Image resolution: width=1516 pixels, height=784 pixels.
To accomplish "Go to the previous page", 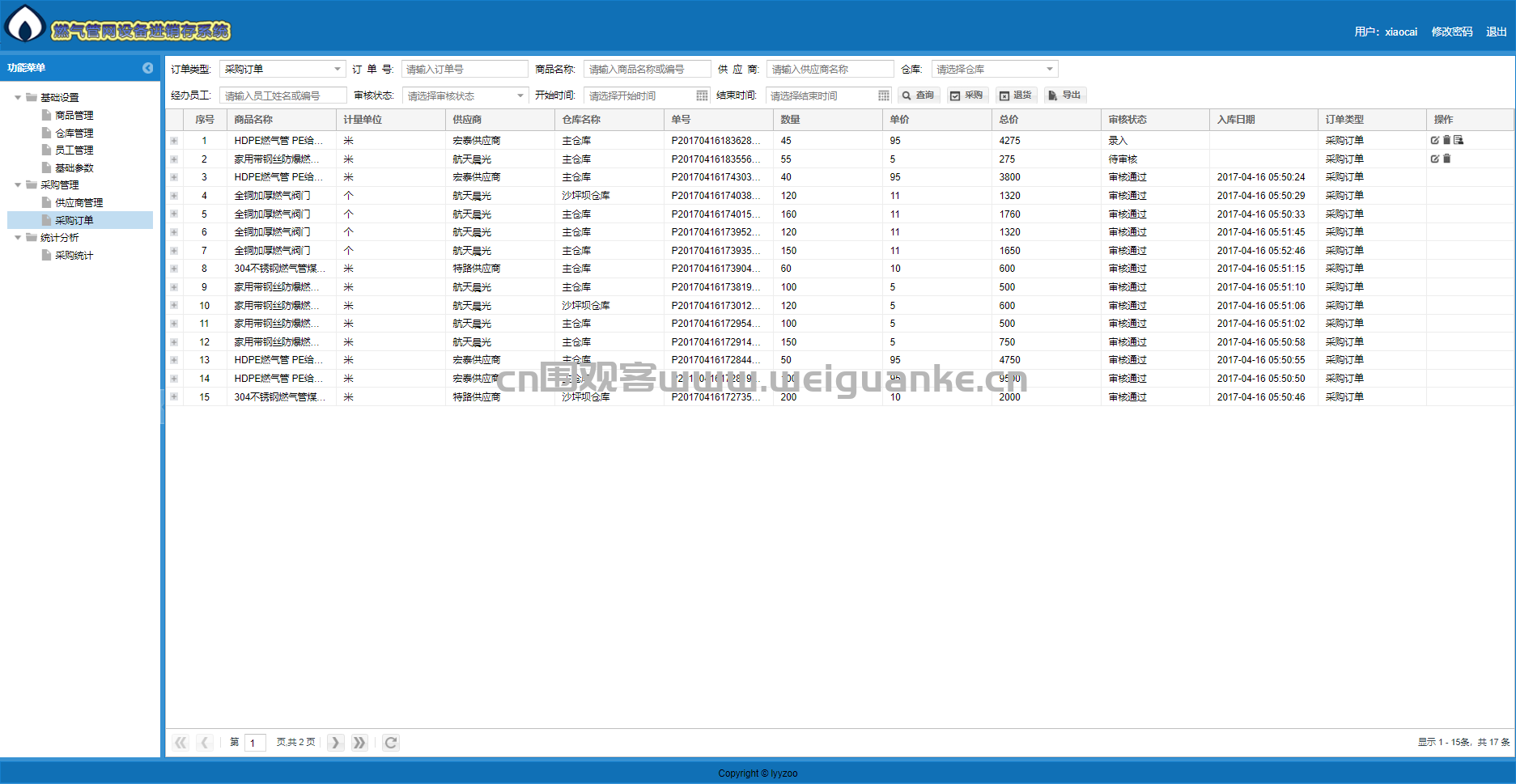I will [x=205, y=743].
